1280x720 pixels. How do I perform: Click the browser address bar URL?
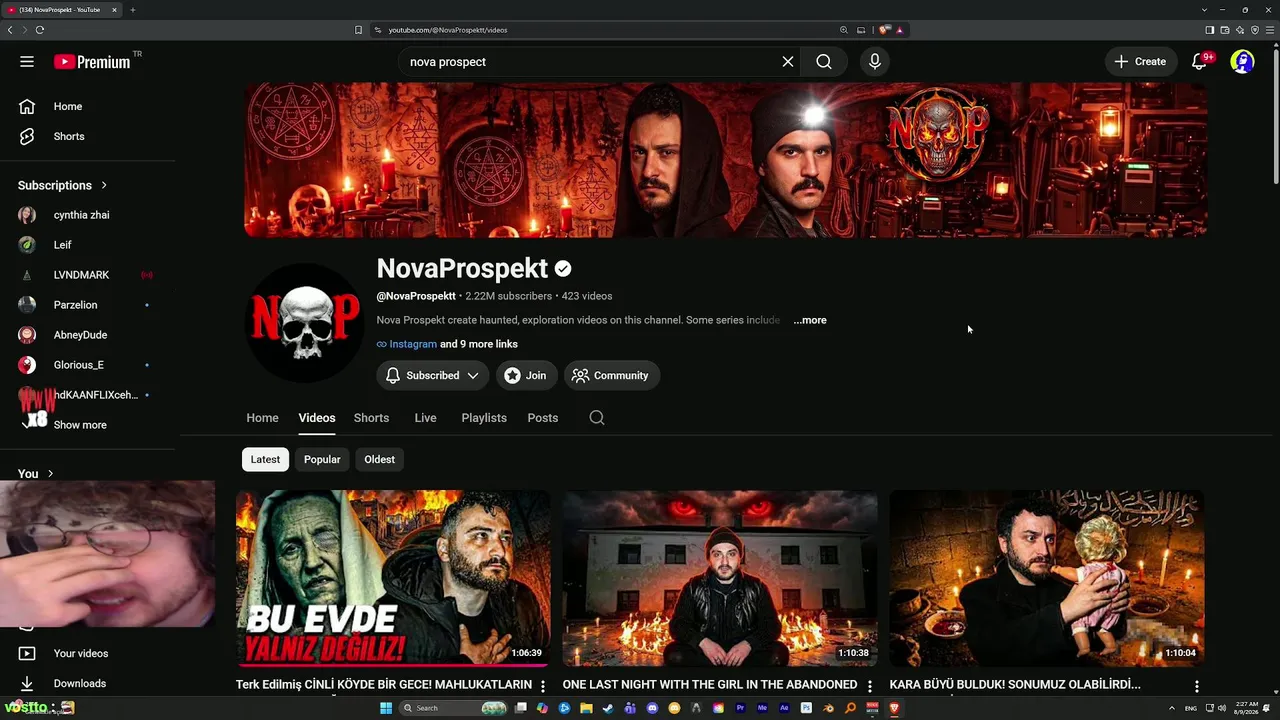point(448,30)
